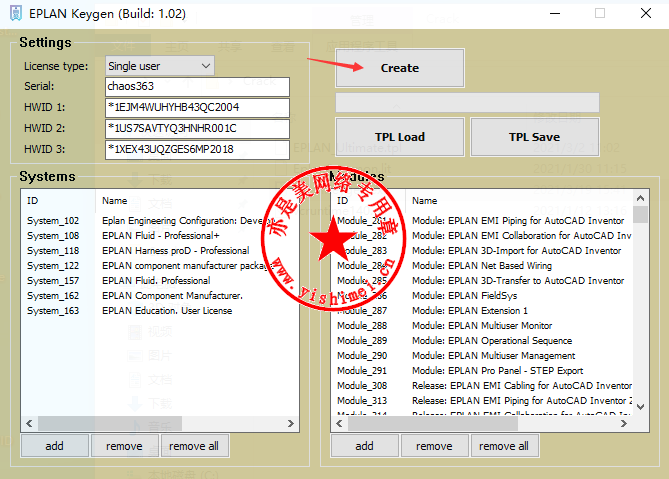The width and height of the screenshot is (669, 479).
Task: Click Modules list scroll right arrow
Action: click(x=624, y=424)
